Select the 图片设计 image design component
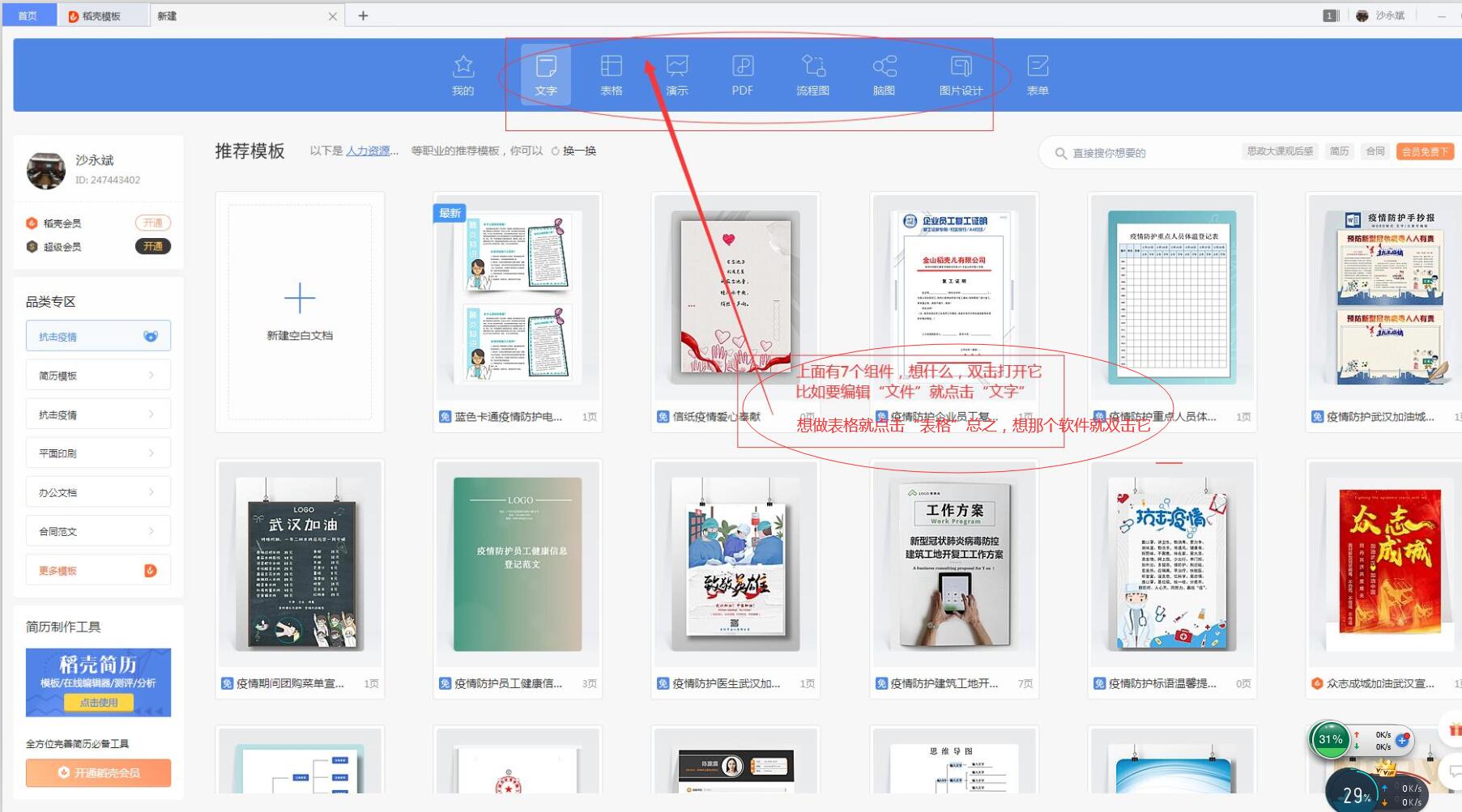 [961, 74]
